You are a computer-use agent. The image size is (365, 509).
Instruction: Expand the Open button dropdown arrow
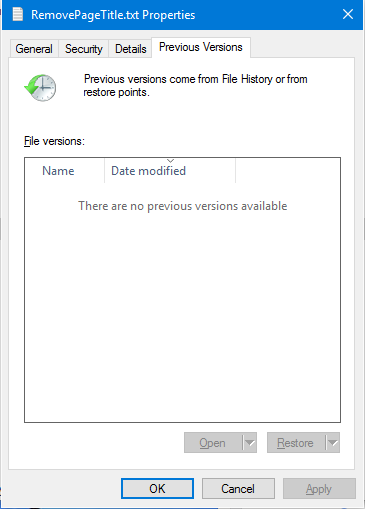(x=250, y=443)
